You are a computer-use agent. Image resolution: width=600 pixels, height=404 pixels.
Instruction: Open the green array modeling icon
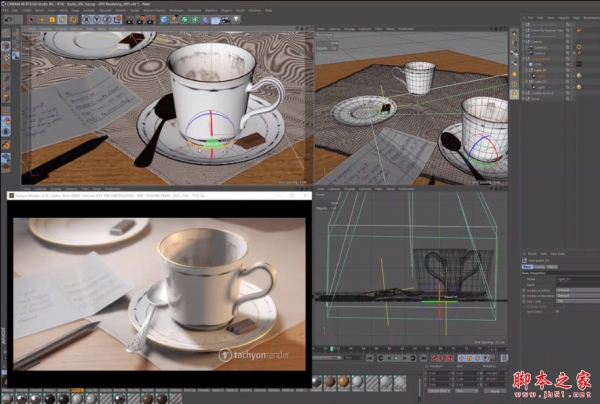195,19
